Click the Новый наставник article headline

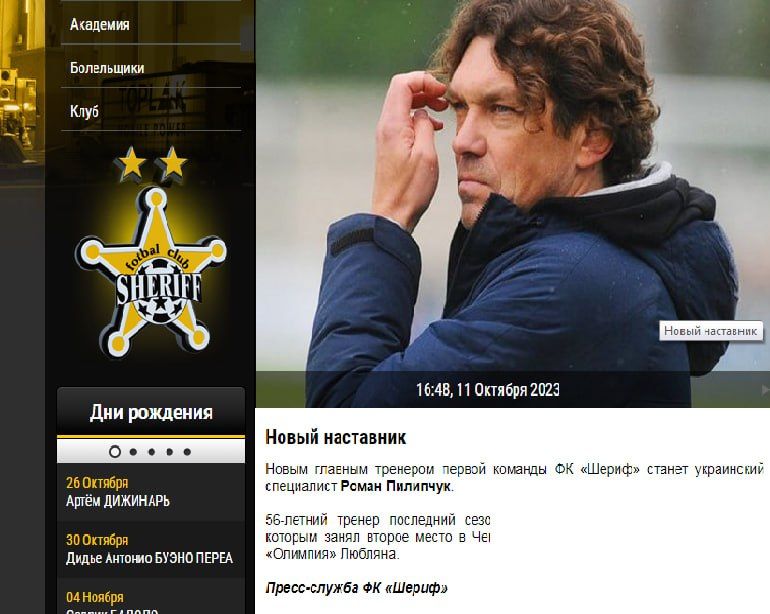tap(335, 437)
